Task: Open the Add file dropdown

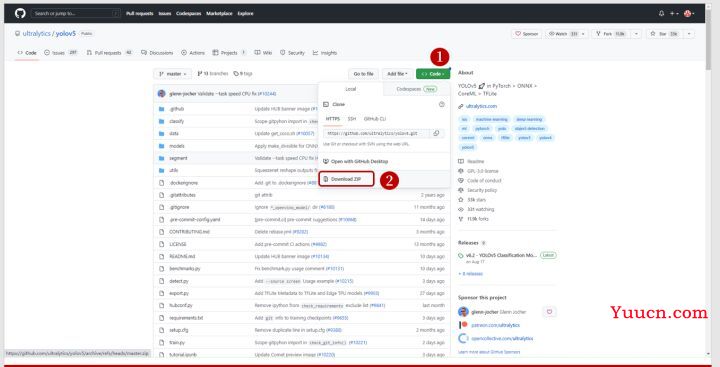Action: click(397, 74)
